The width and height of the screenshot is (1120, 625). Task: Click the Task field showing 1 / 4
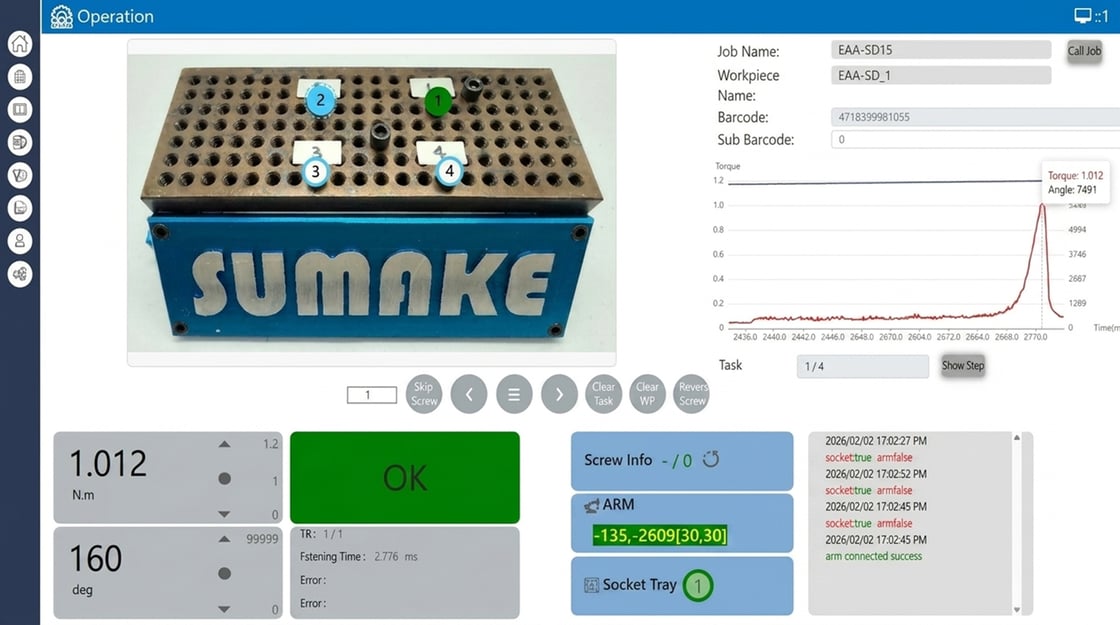pyautogui.click(x=863, y=366)
